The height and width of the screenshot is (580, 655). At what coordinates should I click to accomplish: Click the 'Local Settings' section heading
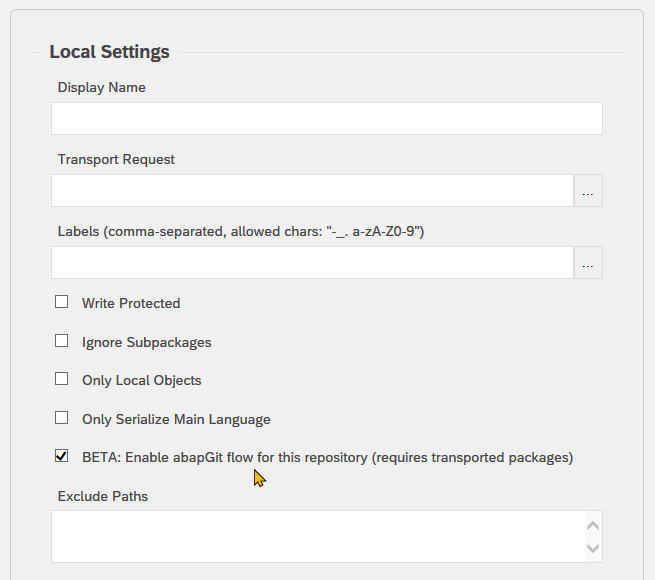click(109, 52)
